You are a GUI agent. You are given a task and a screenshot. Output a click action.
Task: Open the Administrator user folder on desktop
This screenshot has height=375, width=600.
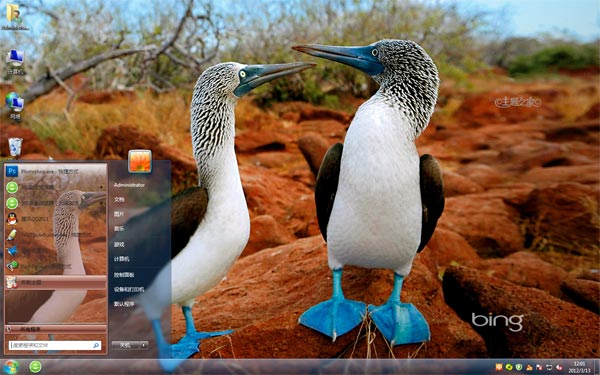coord(15,16)
